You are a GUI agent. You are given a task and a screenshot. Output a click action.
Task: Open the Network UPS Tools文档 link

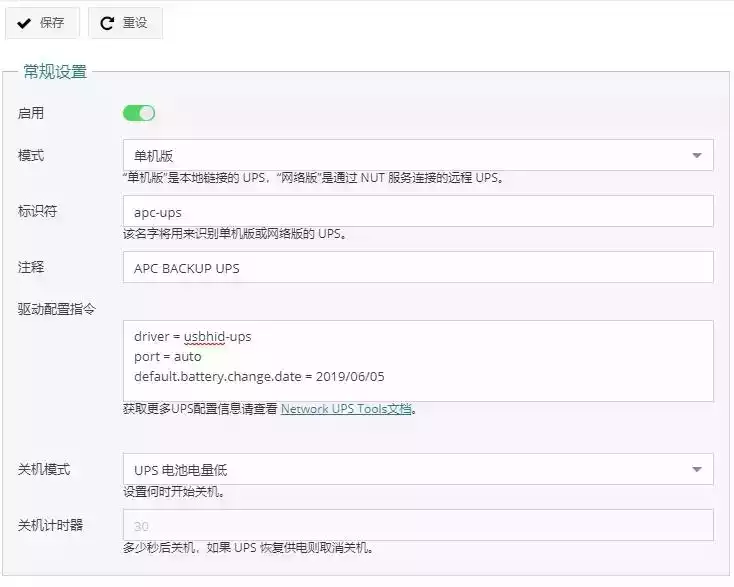click(346, 409)
